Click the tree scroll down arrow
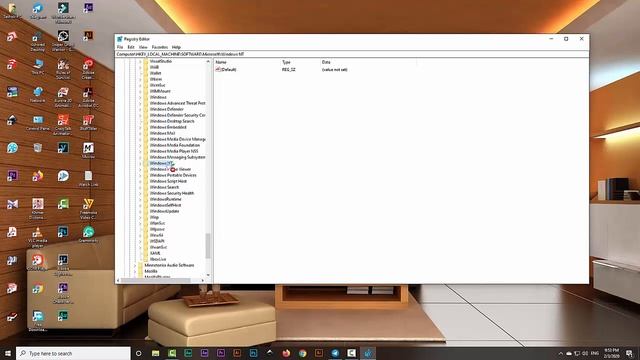Image resolution: width=640 pixels, height=360 pixels. [x=208, y=275]
